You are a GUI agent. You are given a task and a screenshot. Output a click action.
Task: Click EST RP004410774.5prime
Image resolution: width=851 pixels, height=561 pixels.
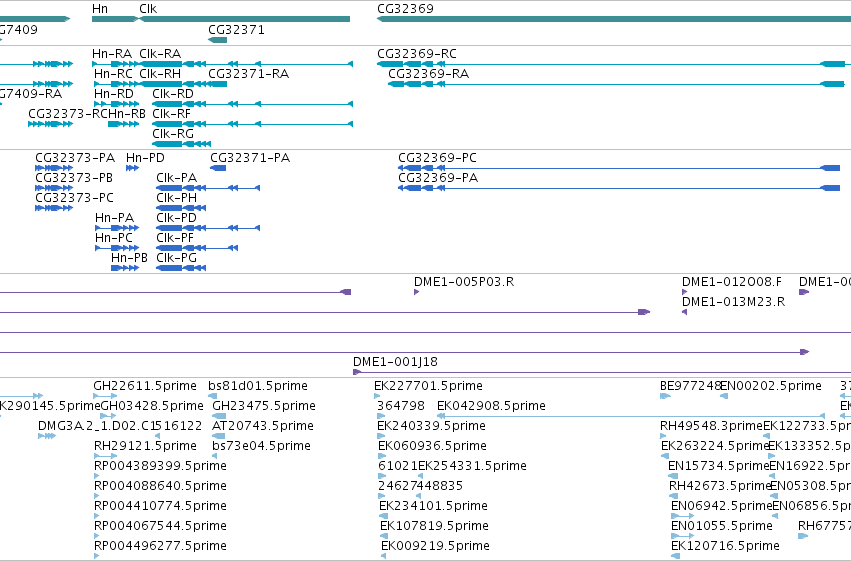(x=161, y=506)
